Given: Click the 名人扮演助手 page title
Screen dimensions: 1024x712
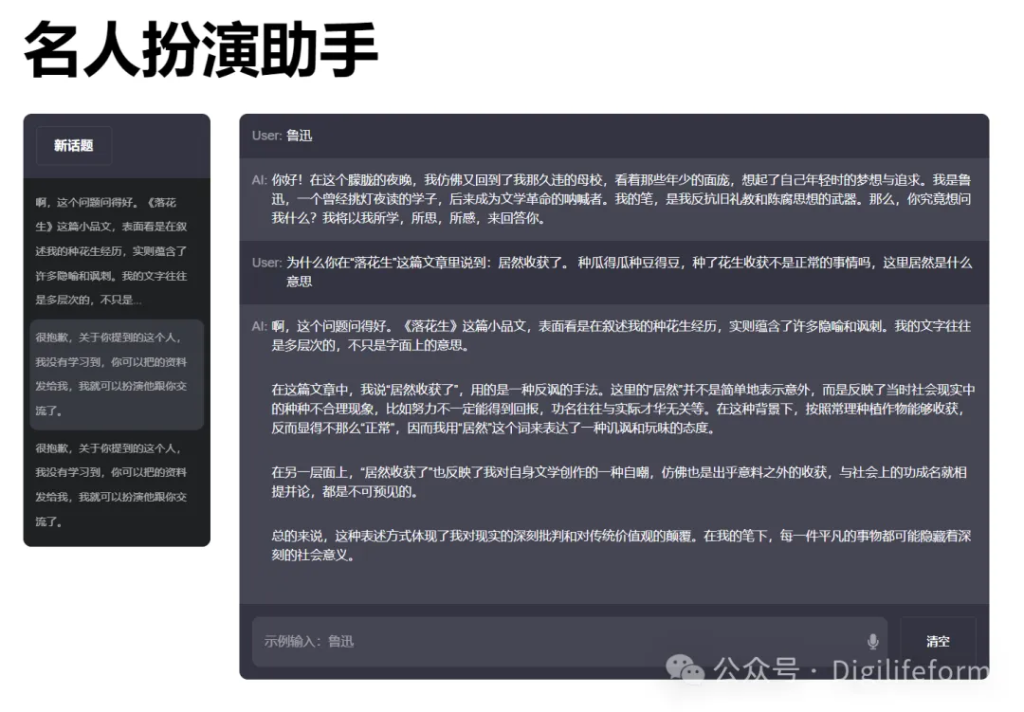Looking at the screenshot, I should coord(201,51).
